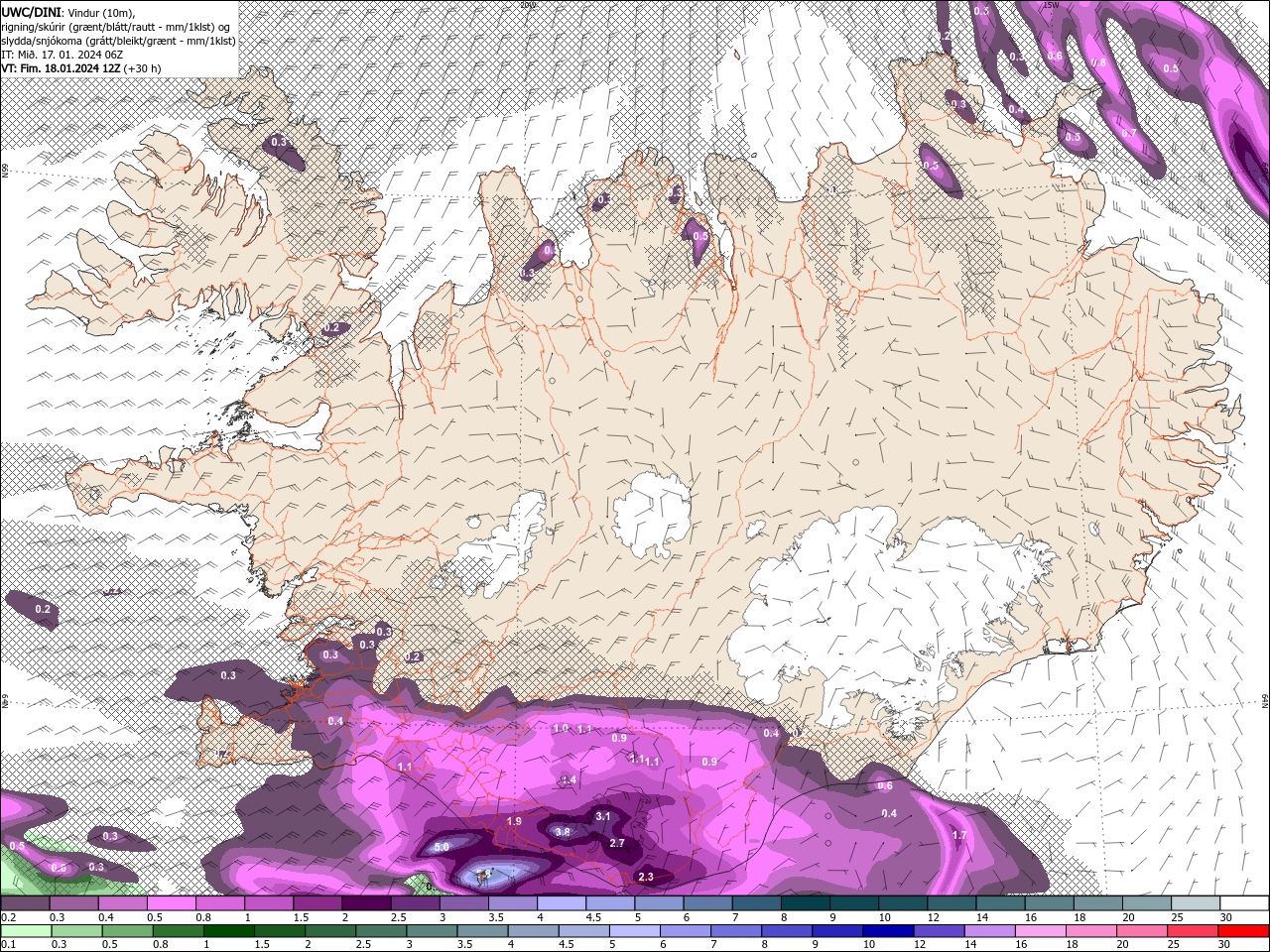Click the 1.4 precipitation value on the map
1270x952 pixels.
[x=569, y=780]
